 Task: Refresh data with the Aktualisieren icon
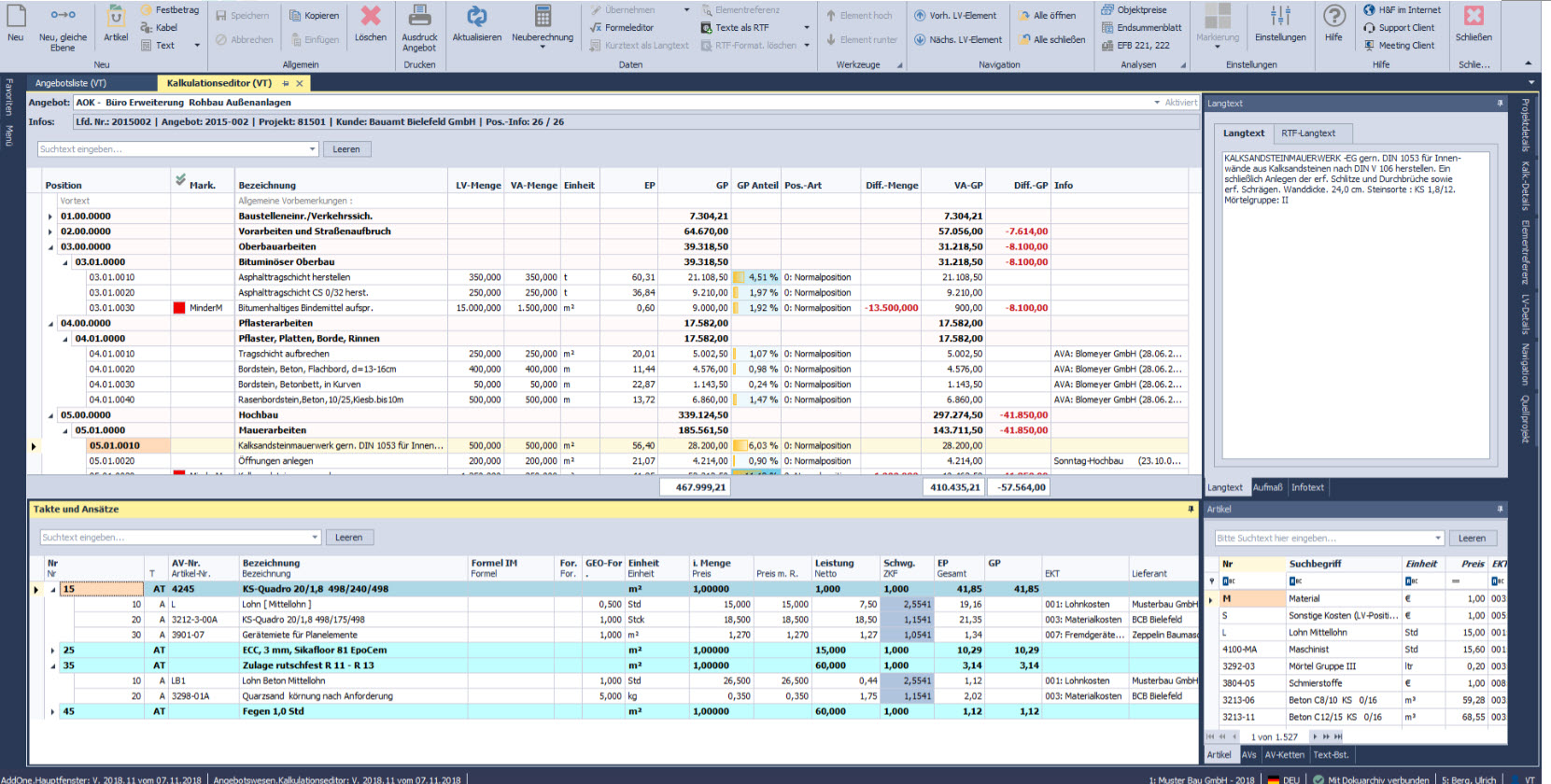[x=476, y=17]
